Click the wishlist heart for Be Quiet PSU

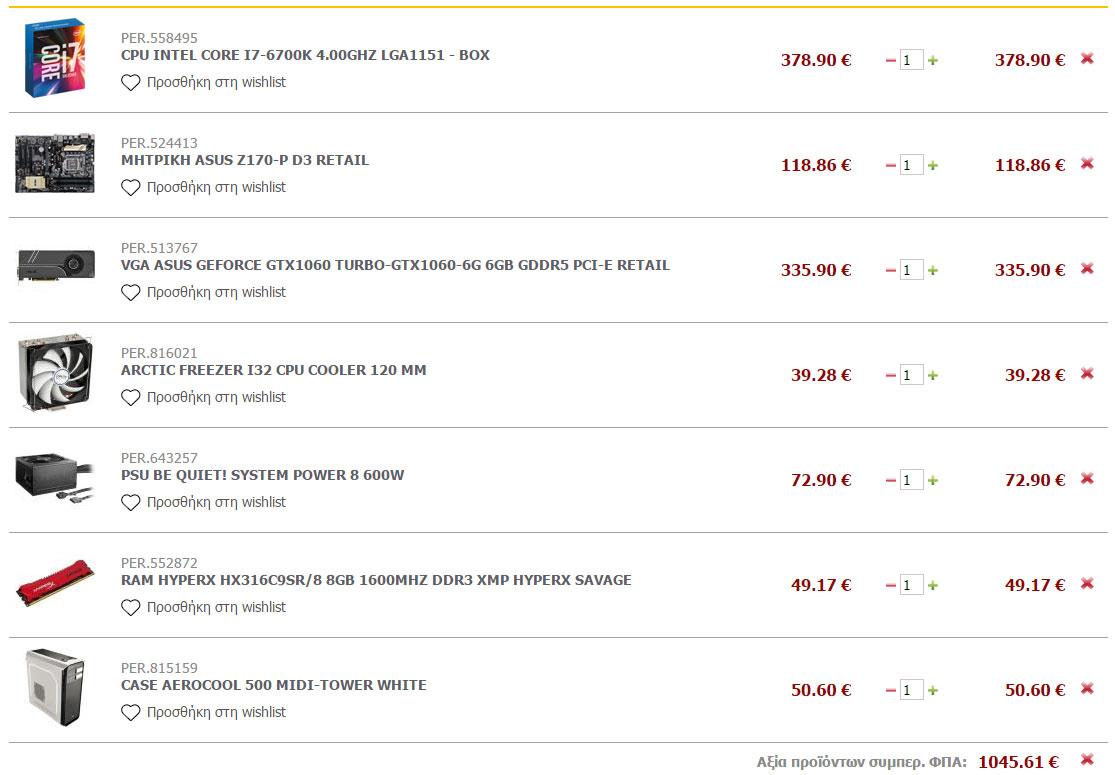(131, 503)
